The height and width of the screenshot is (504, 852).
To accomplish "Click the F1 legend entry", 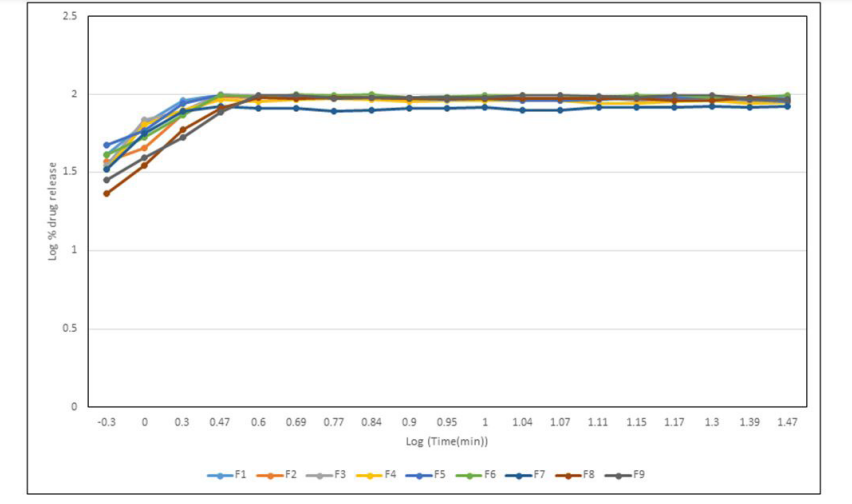I will [227, 475].
